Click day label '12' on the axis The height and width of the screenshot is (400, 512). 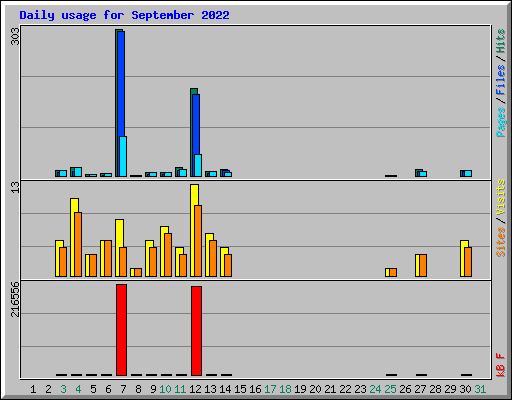pos(195,389)
